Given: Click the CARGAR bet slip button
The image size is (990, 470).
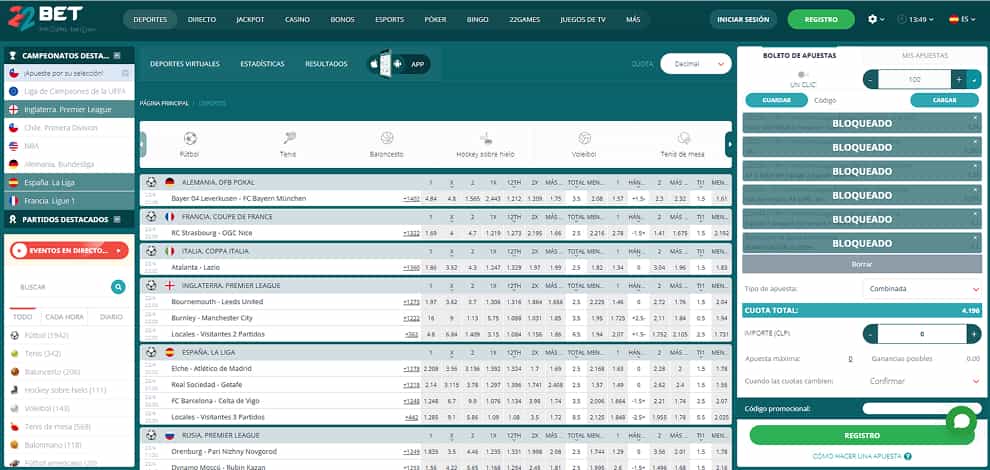Looking at the screenshot, I should click(945, 100).
